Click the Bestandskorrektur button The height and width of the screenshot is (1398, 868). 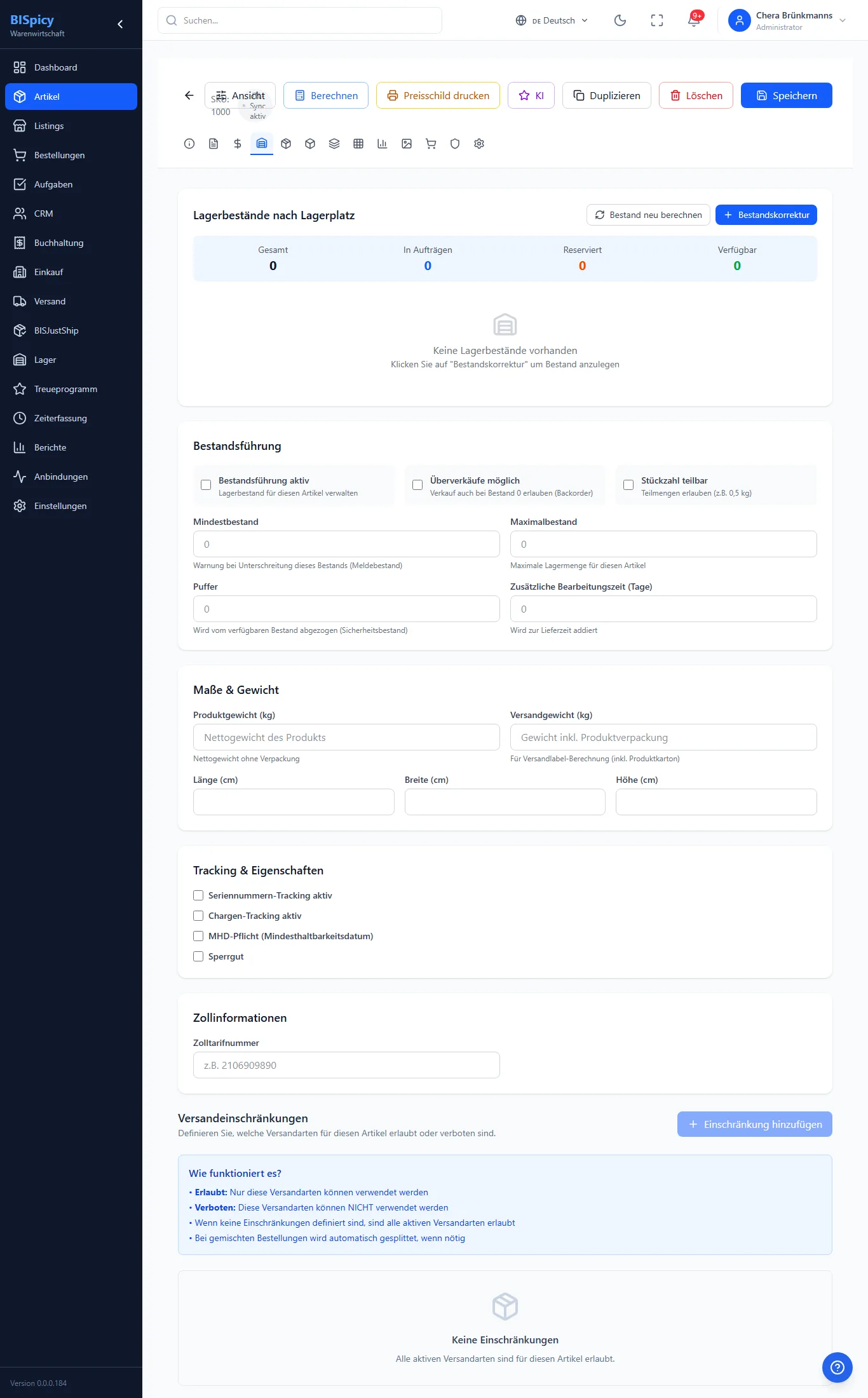(x=766, y=215)
